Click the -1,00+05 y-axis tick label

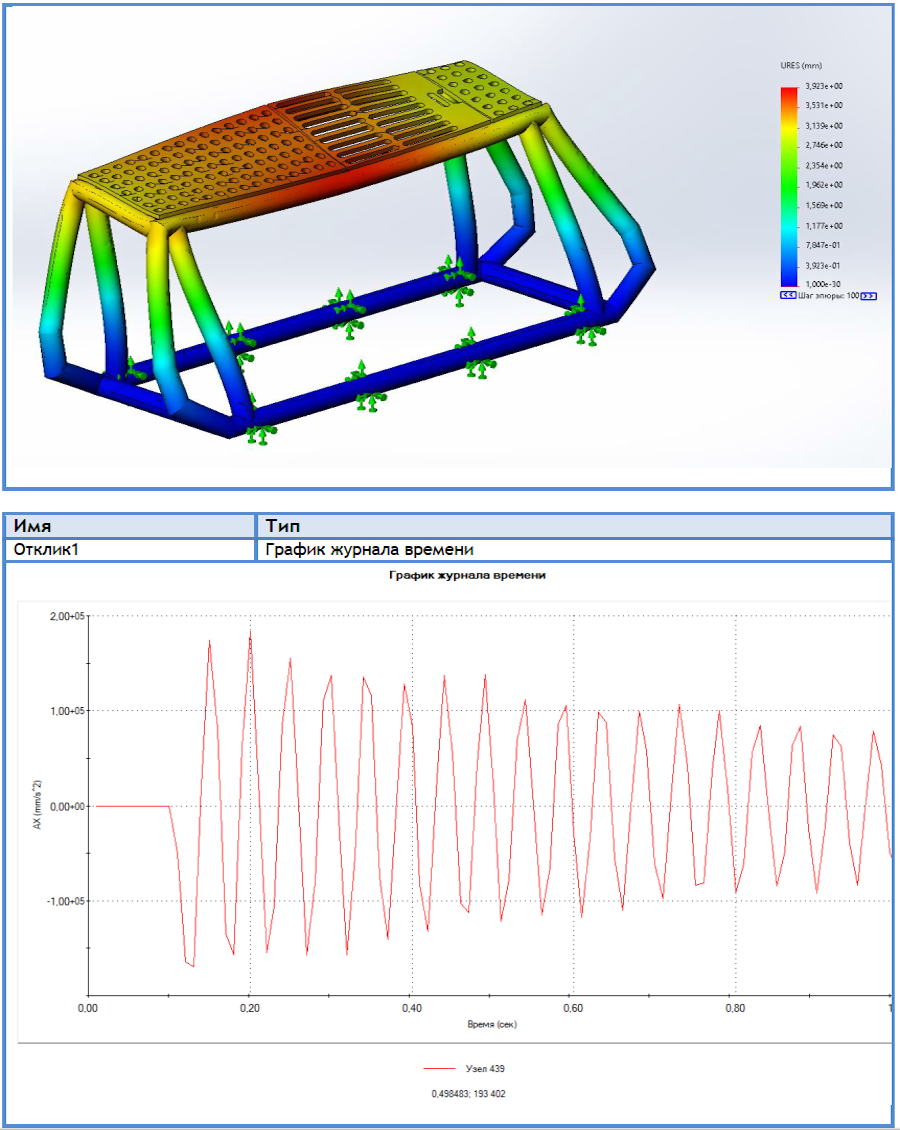(66, 902)
